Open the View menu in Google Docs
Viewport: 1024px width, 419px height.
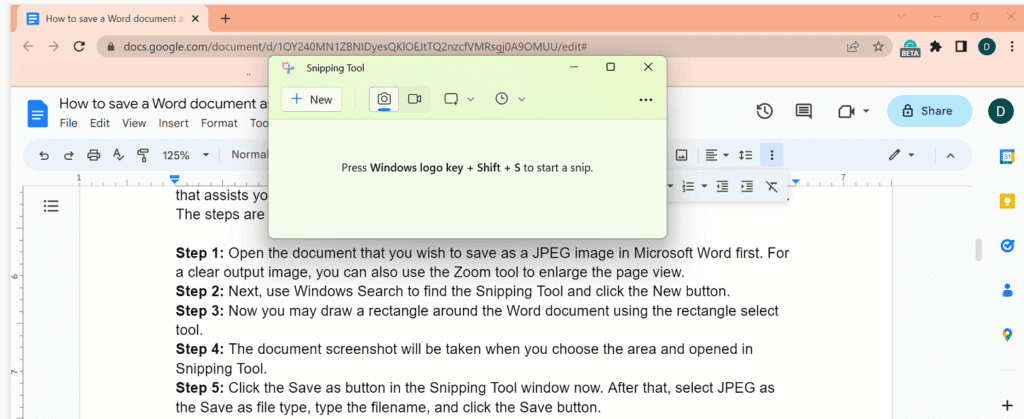tap(134, 123)
